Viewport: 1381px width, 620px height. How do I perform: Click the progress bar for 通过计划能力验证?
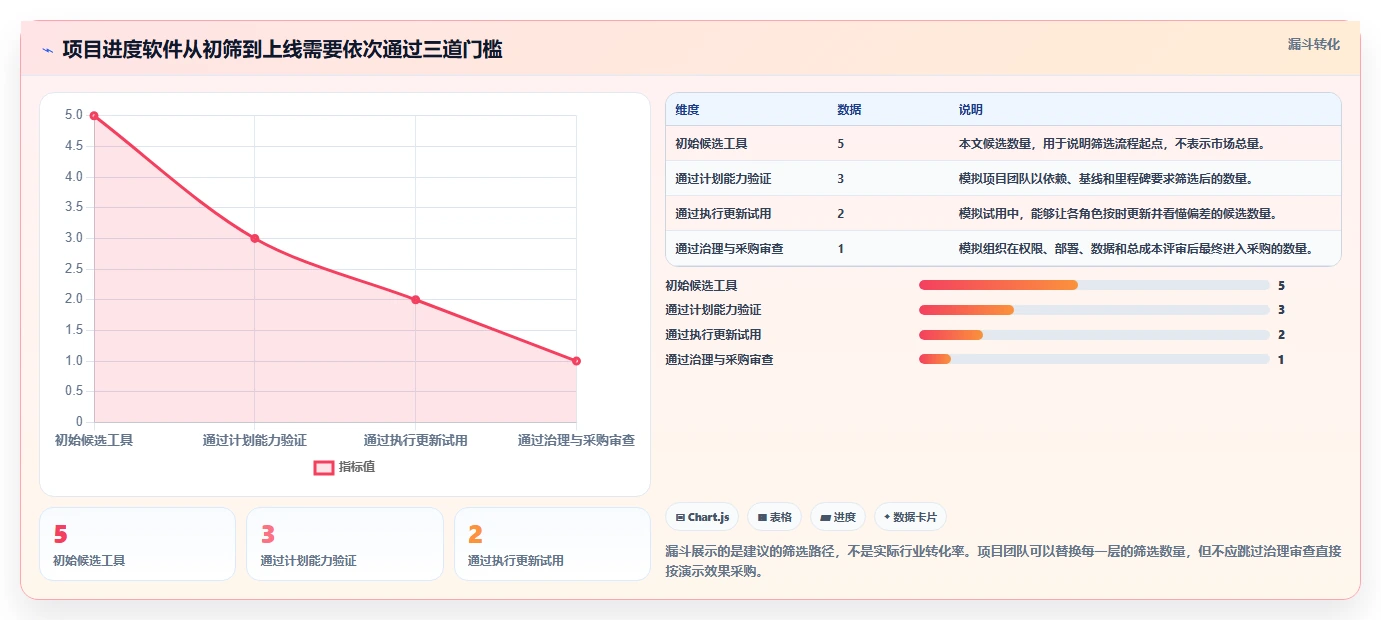1094,310
